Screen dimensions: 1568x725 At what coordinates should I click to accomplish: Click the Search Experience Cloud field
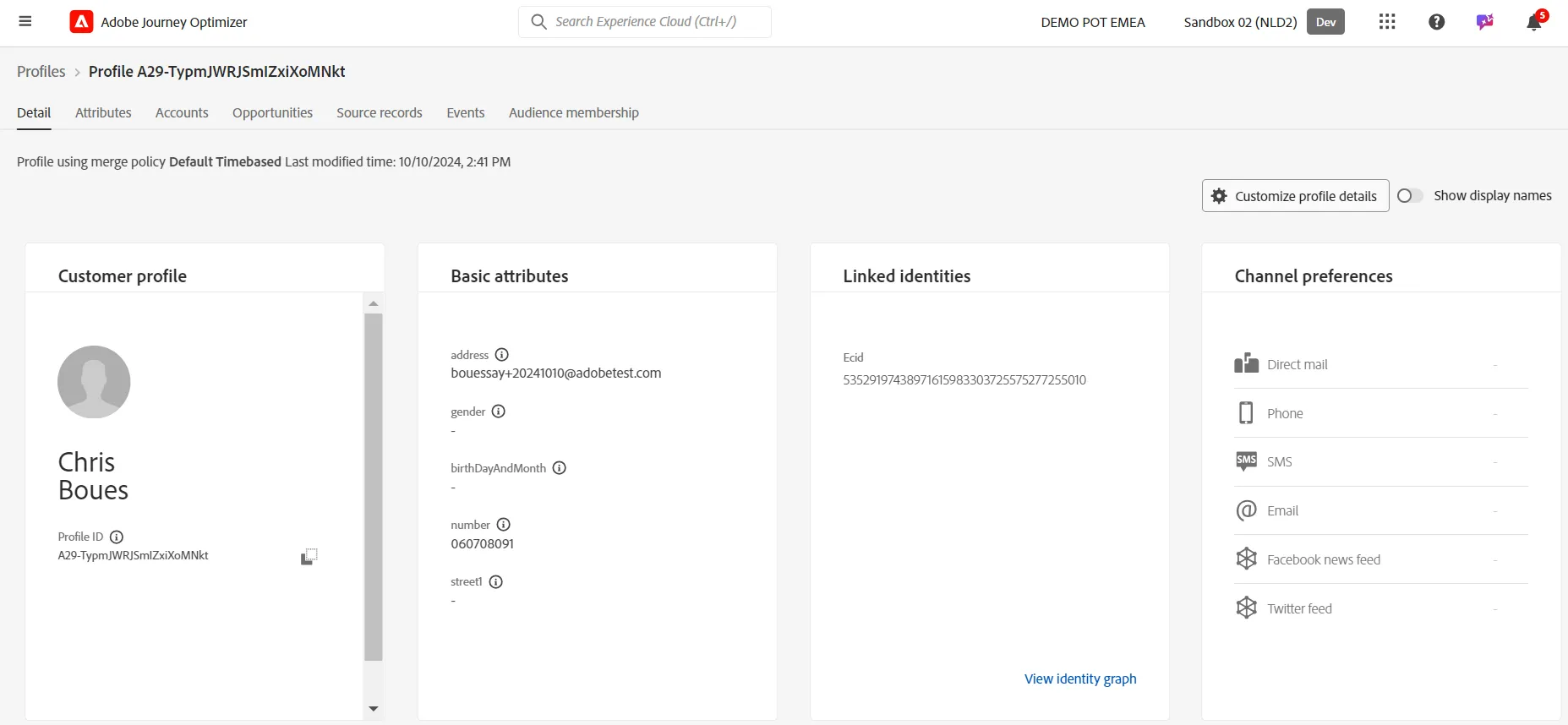pos(645,22)
